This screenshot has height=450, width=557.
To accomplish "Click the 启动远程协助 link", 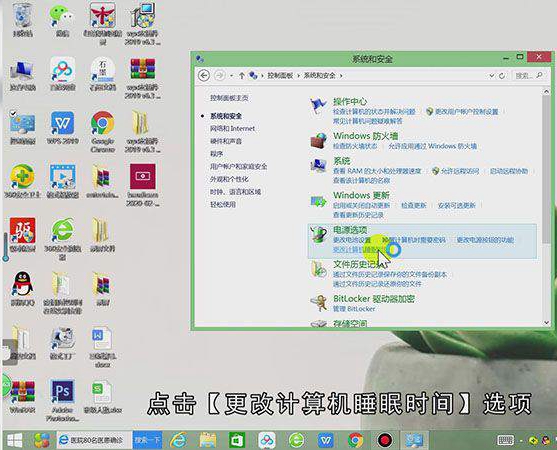I will (509, 171).
